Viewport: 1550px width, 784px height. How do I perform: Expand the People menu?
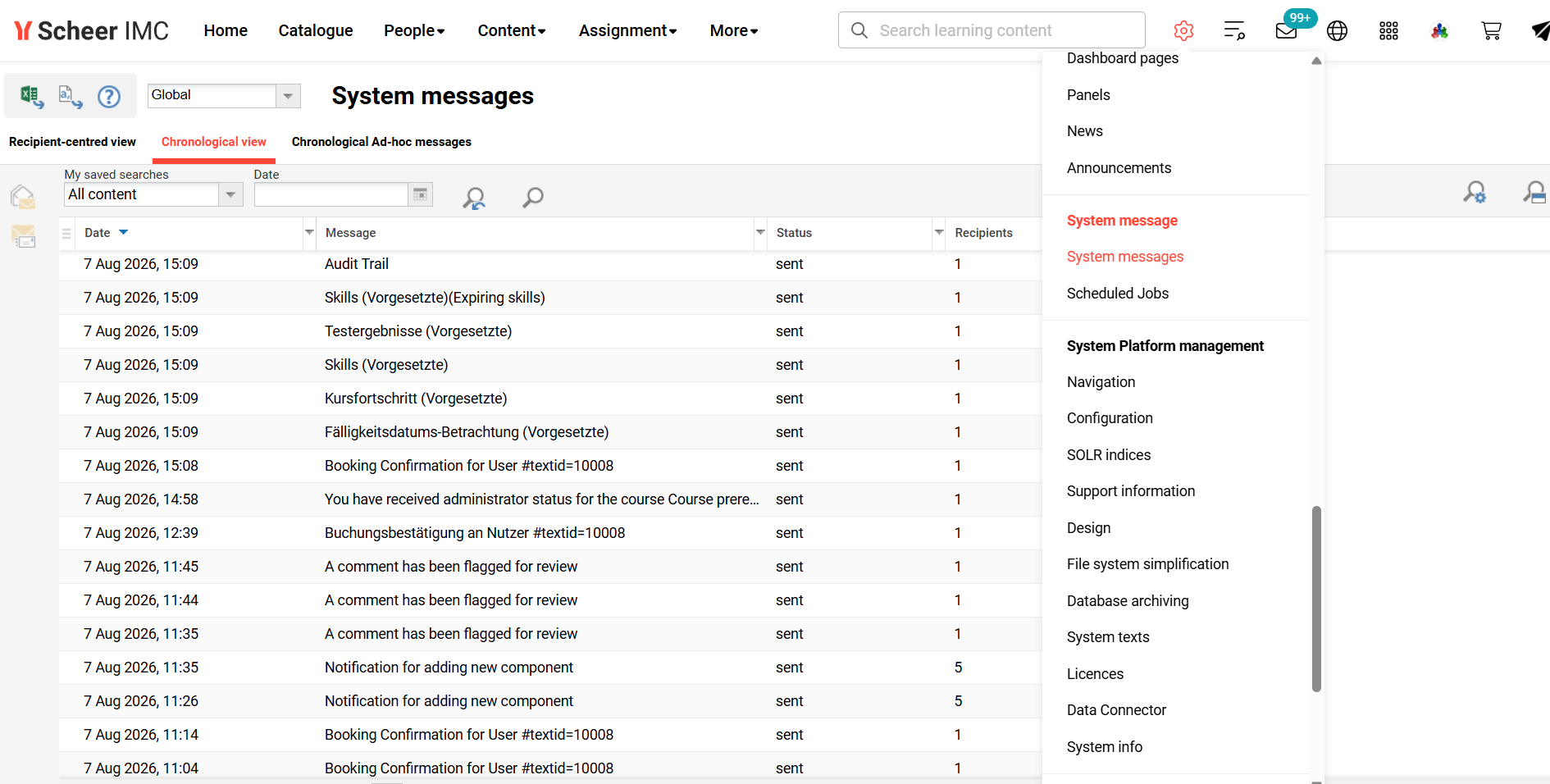click(x=414, y=30)
